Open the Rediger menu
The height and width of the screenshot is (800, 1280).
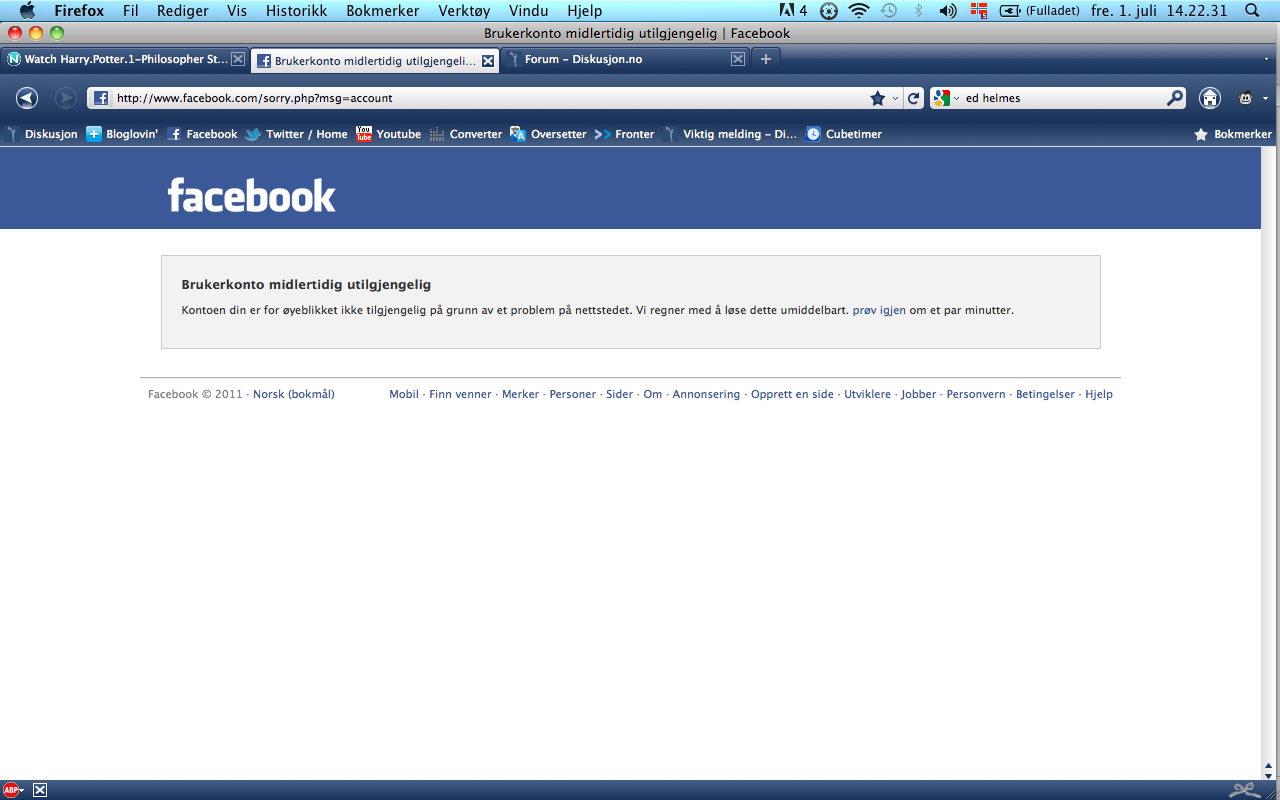click(183, 11)
